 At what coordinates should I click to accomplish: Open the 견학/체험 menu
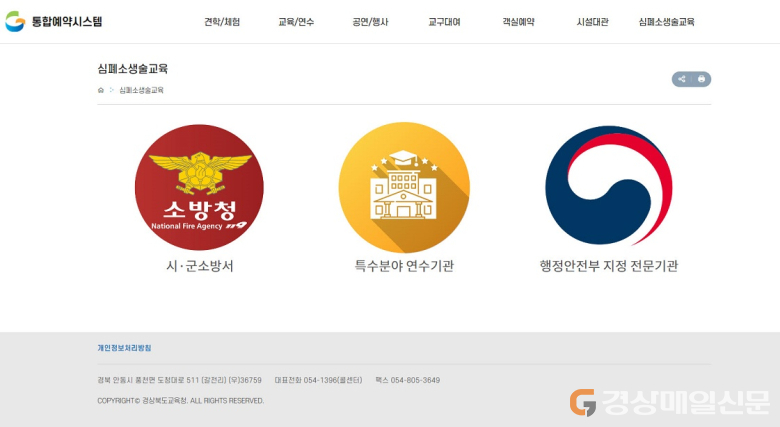coord(222,22)
